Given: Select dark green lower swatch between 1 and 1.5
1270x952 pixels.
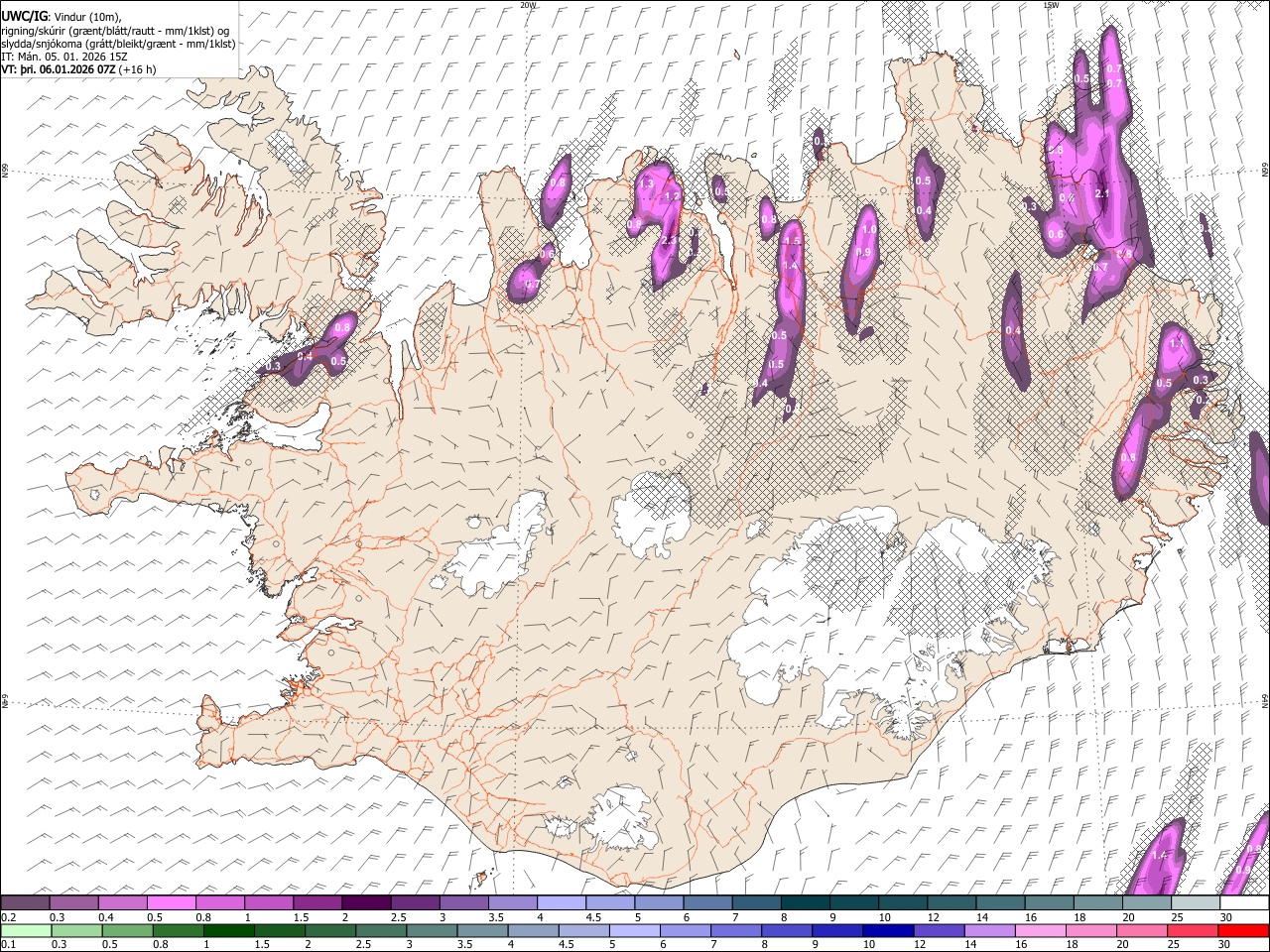Looking at the screenshot, I should 229,930.
